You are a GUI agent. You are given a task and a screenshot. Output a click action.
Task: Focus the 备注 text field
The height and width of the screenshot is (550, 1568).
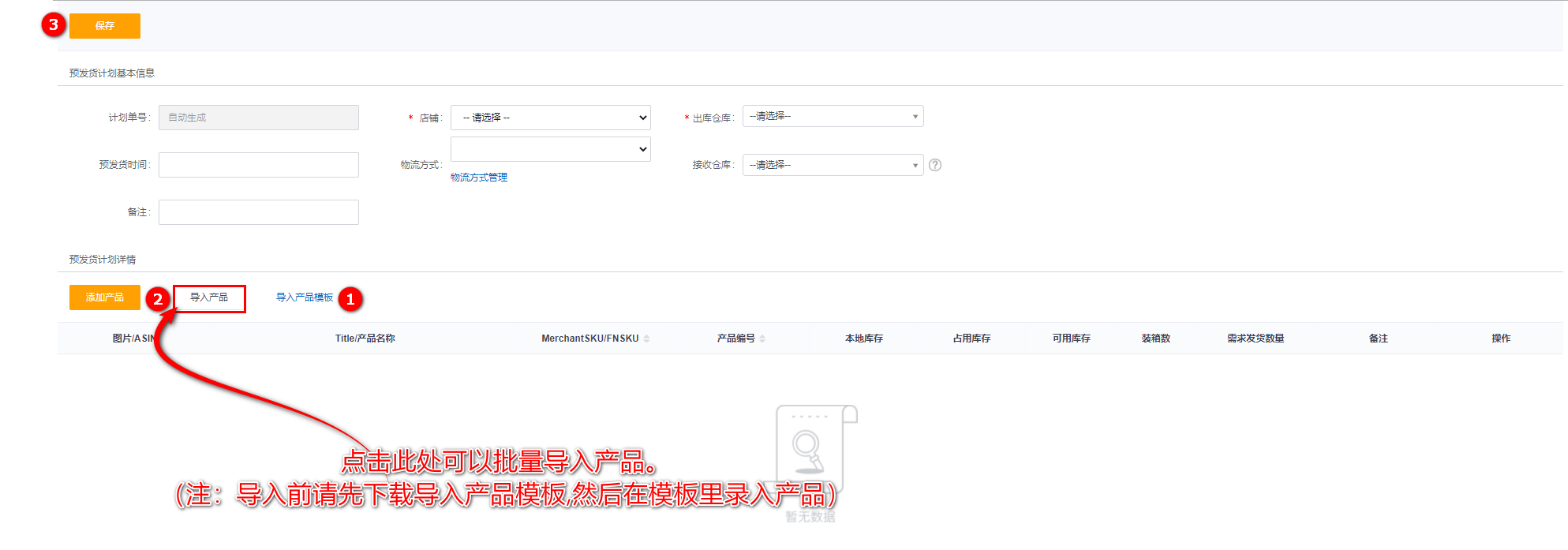coord(259,212)
